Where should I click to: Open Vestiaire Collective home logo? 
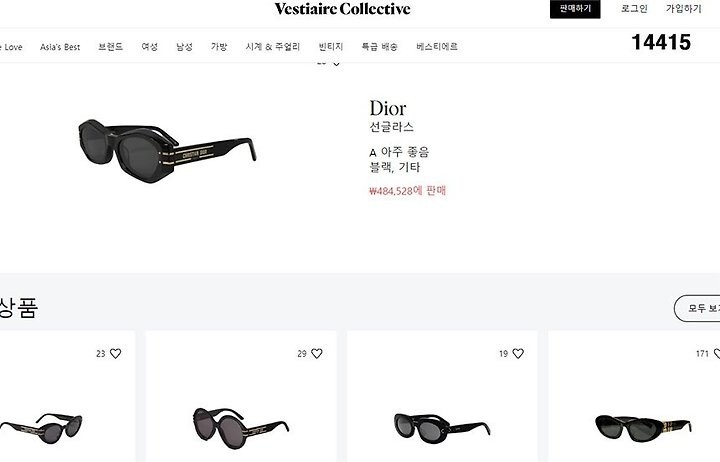point(343,9)
